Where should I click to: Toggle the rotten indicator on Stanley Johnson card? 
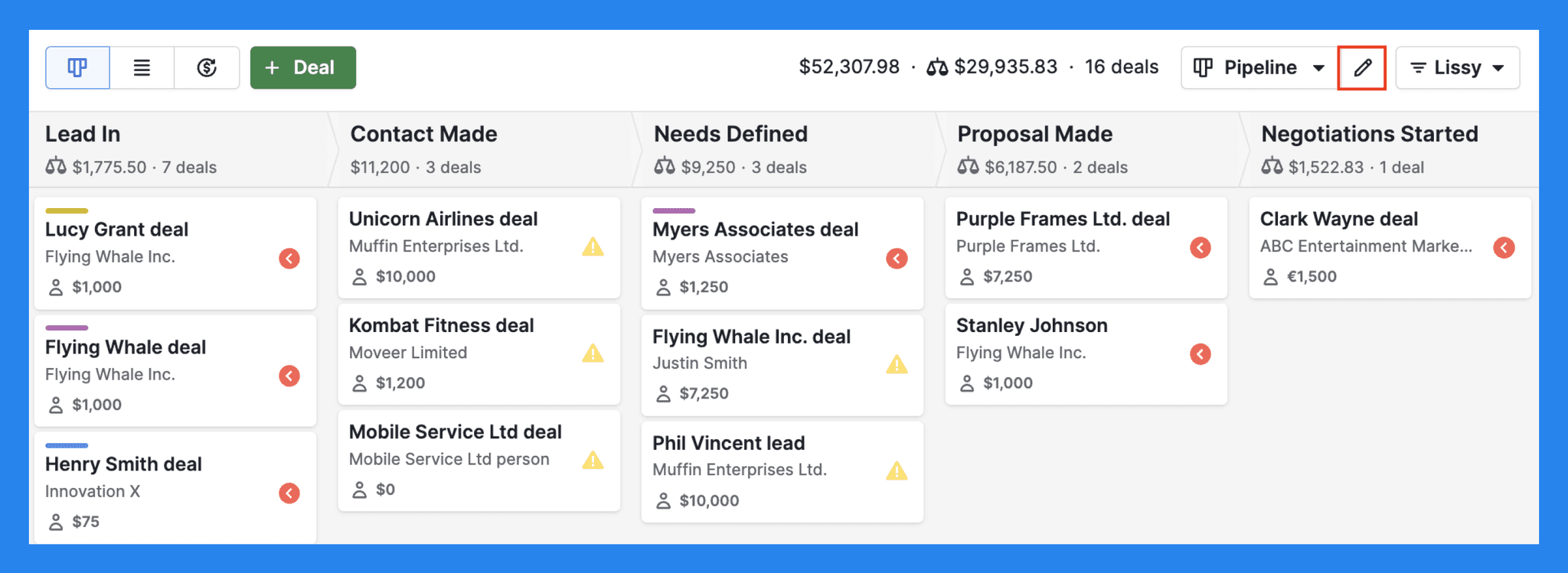click(x=1200, y=354)
